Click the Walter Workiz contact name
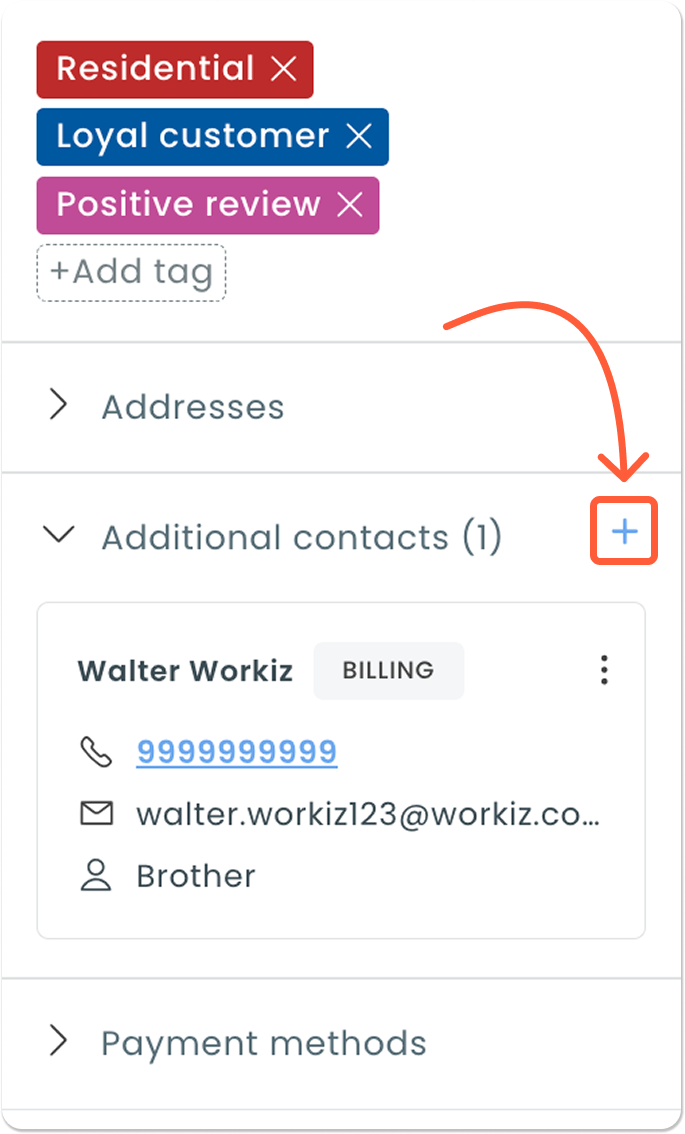 [x=185, y=670]
